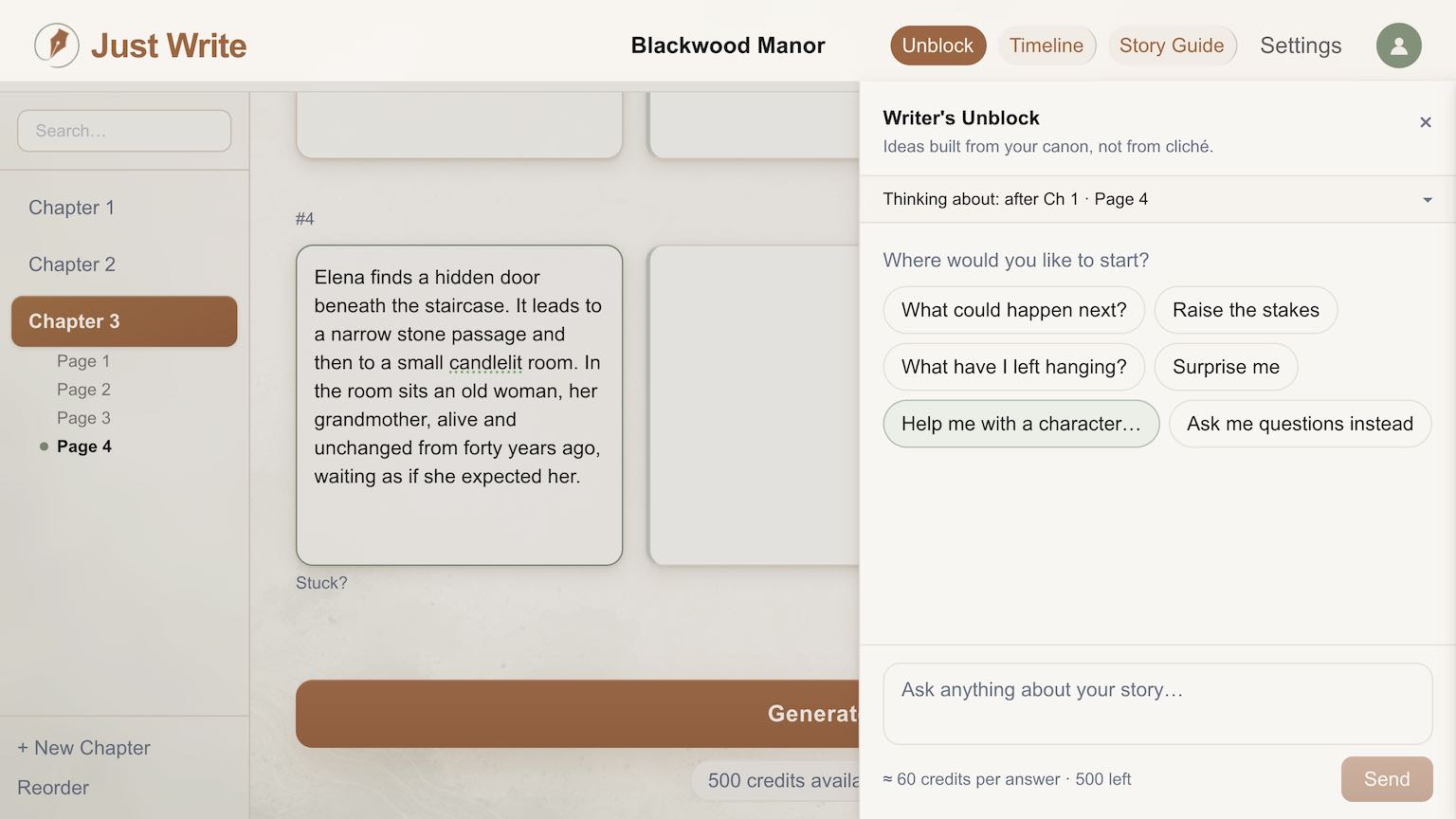Pick the 'Surprise me' option
Viewport: 1456px width, 819px height.
1226,367
